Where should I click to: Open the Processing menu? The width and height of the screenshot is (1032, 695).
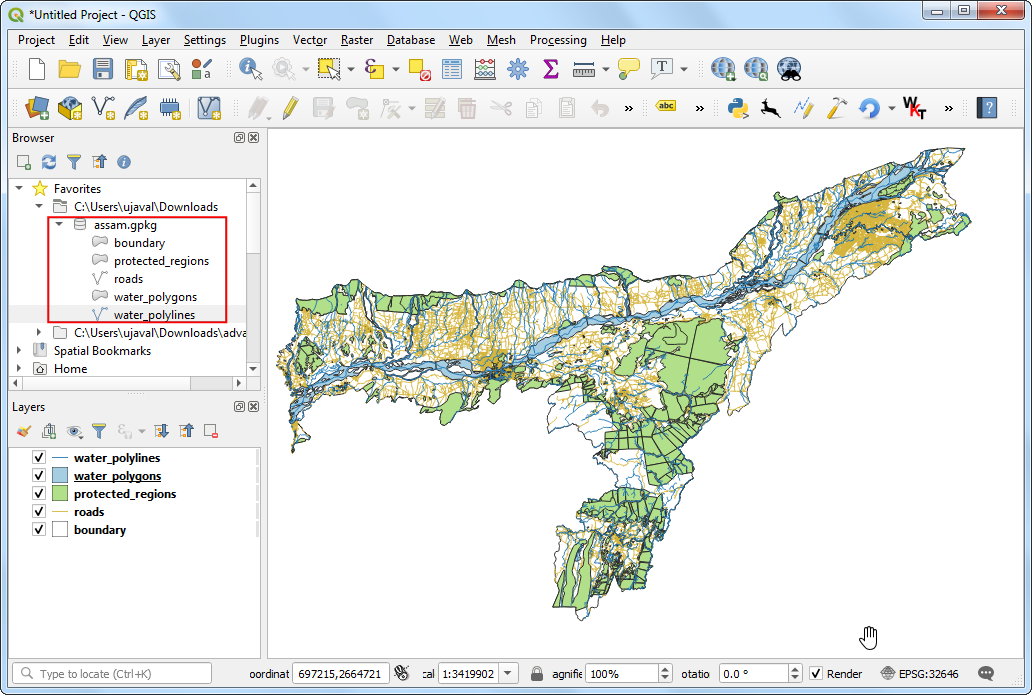558,40
